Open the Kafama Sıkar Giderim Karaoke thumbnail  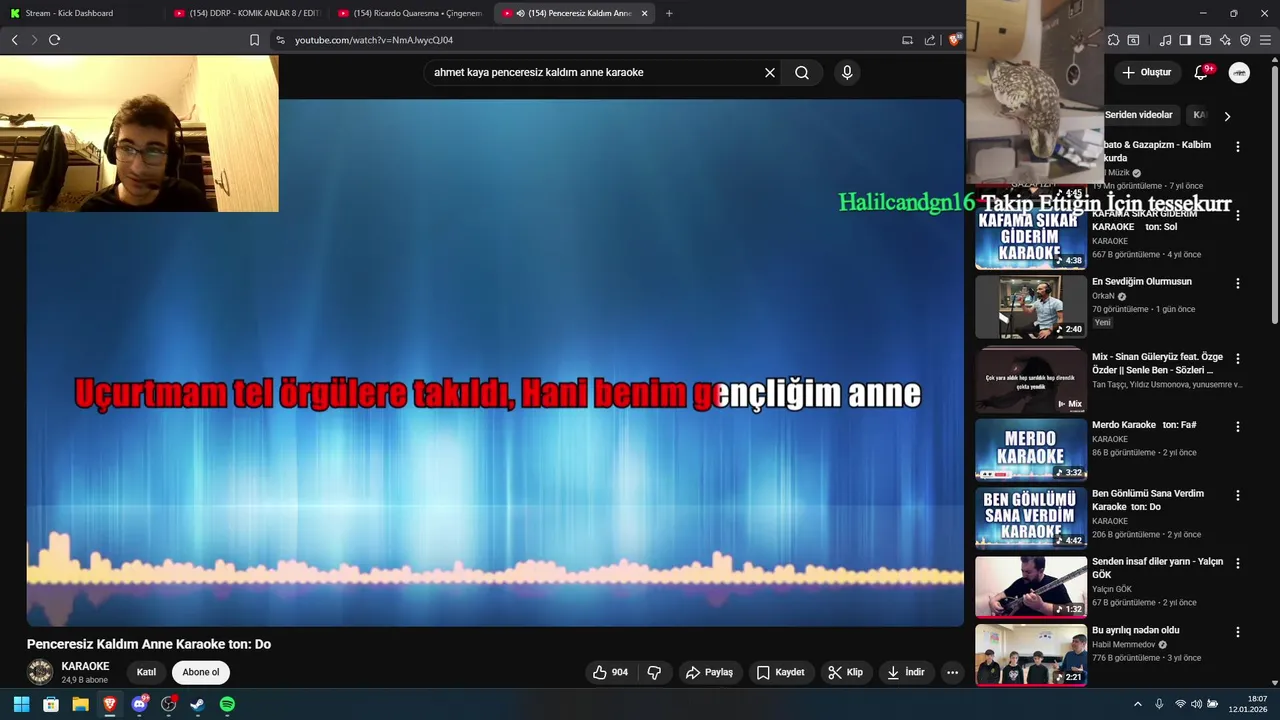1031,241
